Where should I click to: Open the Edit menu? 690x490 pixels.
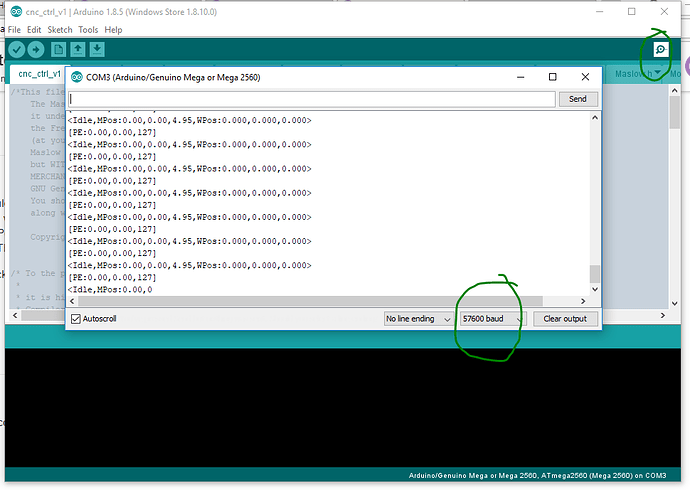point(34,30)
